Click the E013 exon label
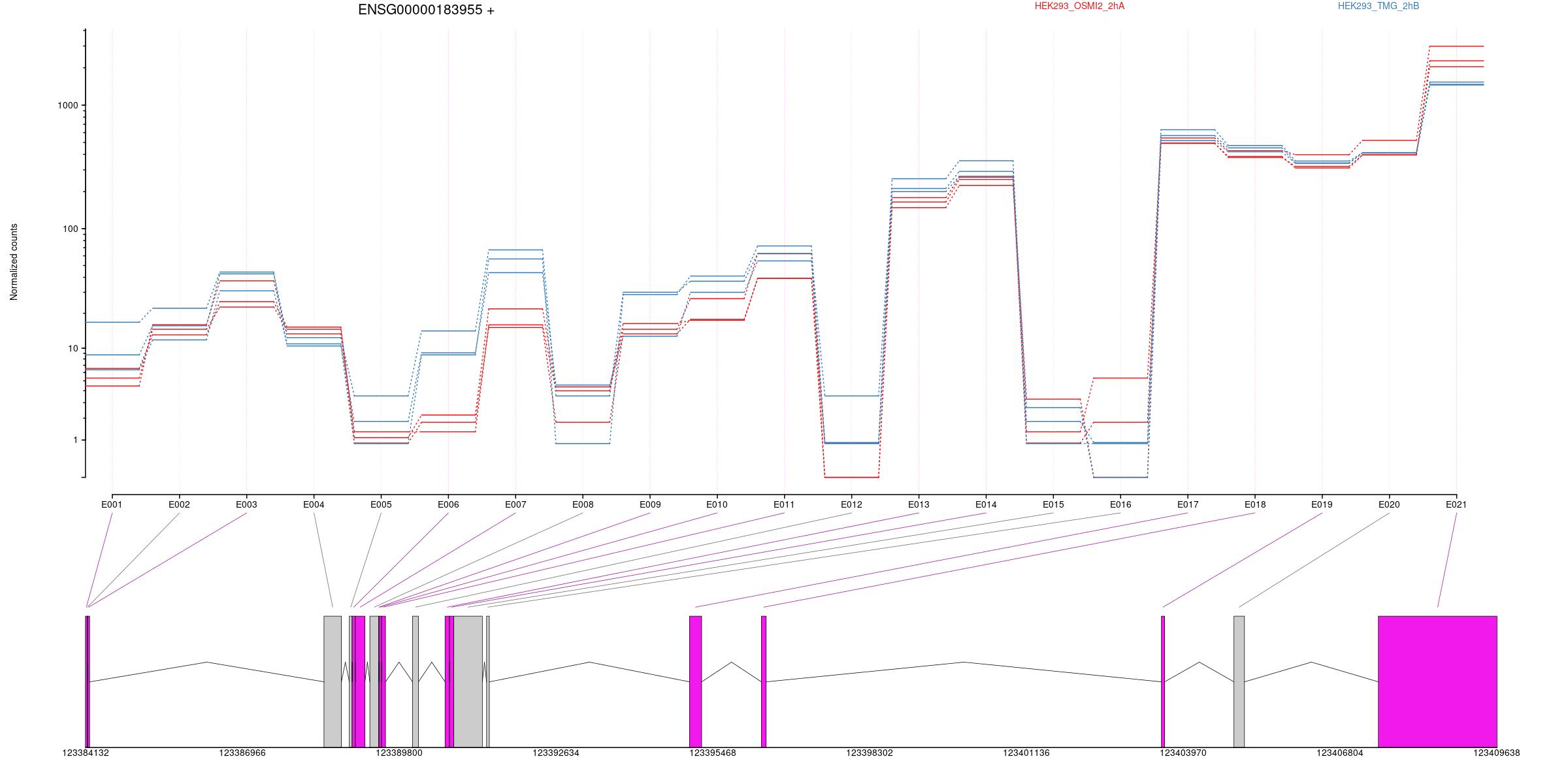 coord(919,504)
